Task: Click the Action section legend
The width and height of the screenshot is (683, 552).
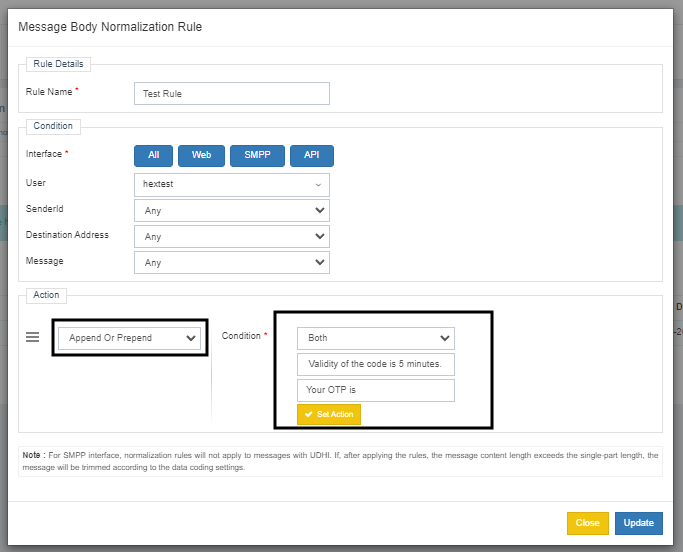Action: [47, 295]
